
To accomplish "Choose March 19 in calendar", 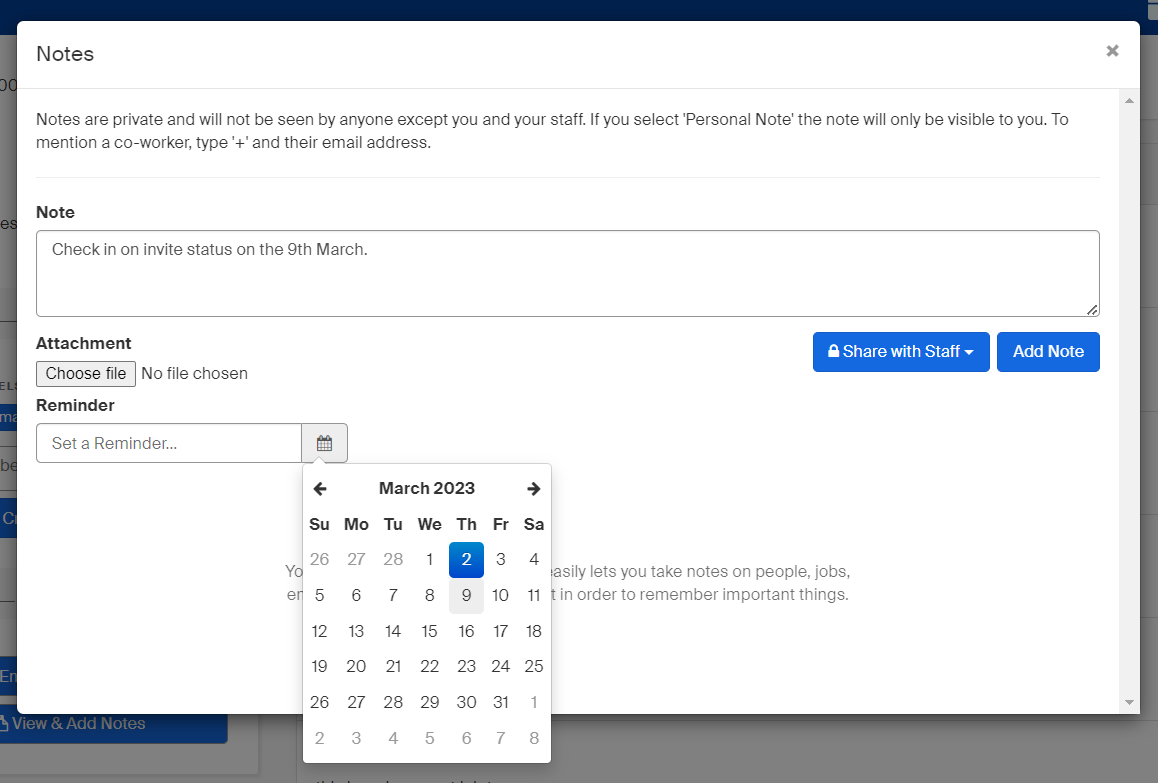I will coord(319,667).
